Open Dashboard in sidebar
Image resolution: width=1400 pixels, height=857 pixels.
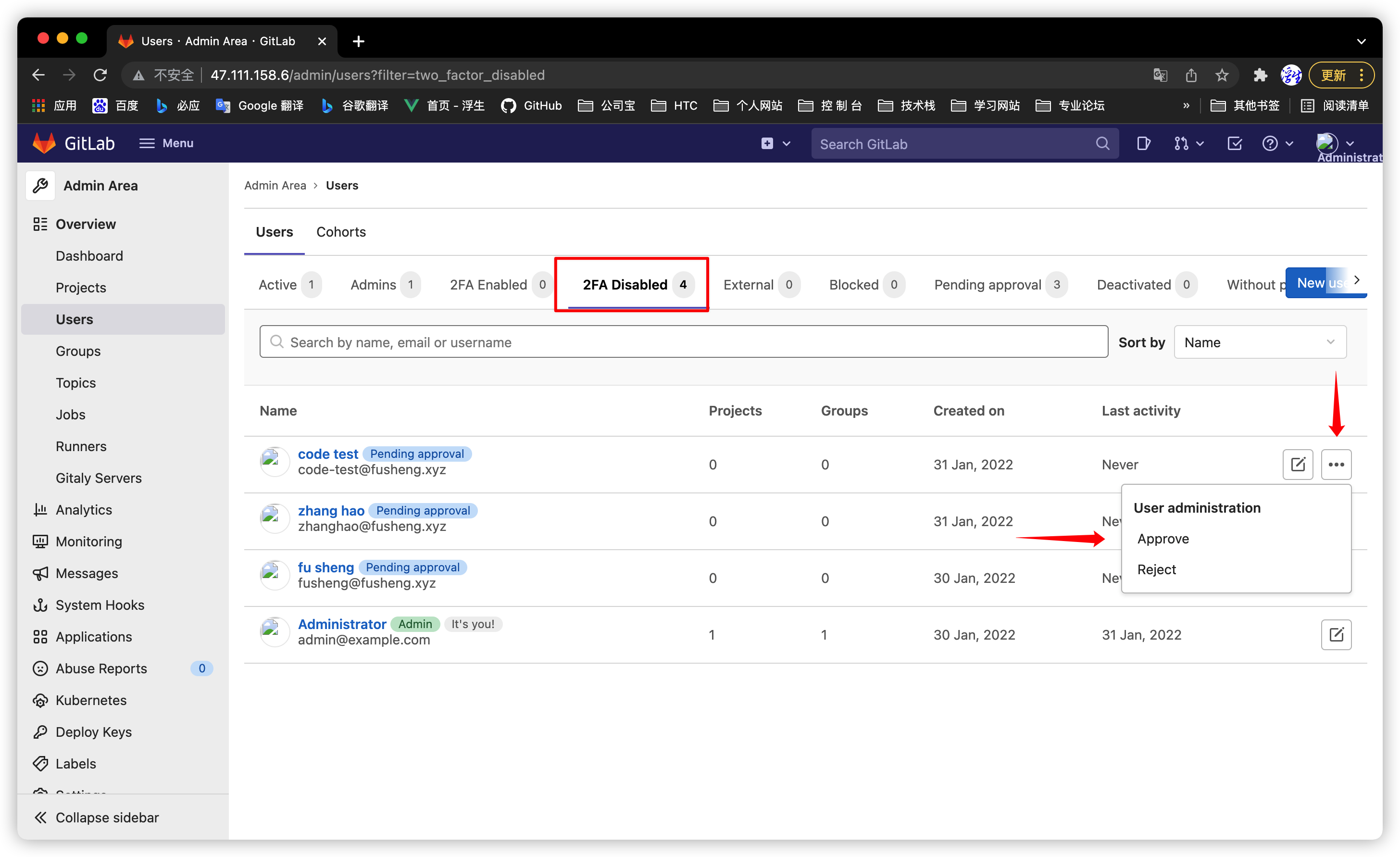point(89,256)
